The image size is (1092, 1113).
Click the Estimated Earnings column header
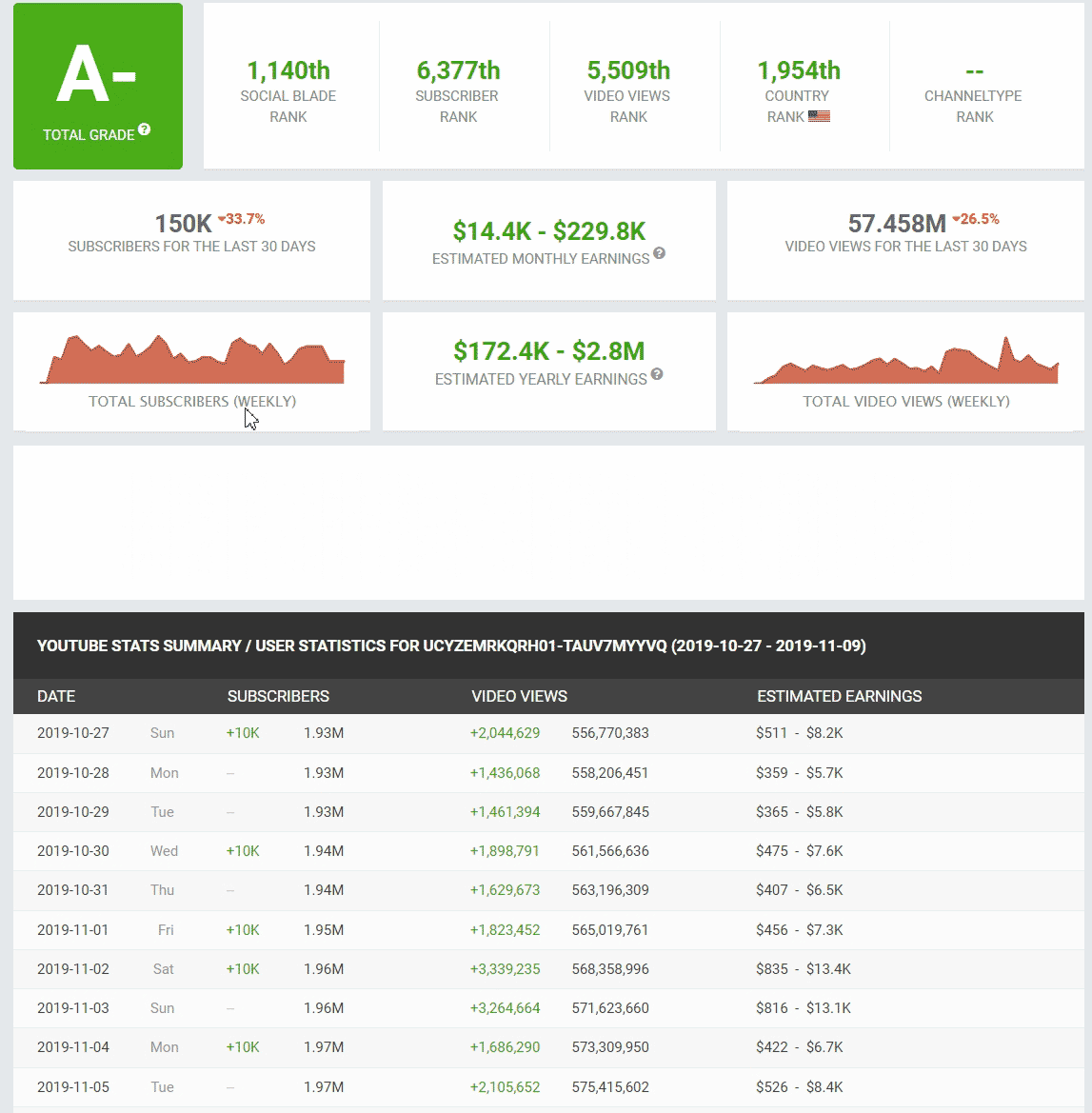click(839, 696)
